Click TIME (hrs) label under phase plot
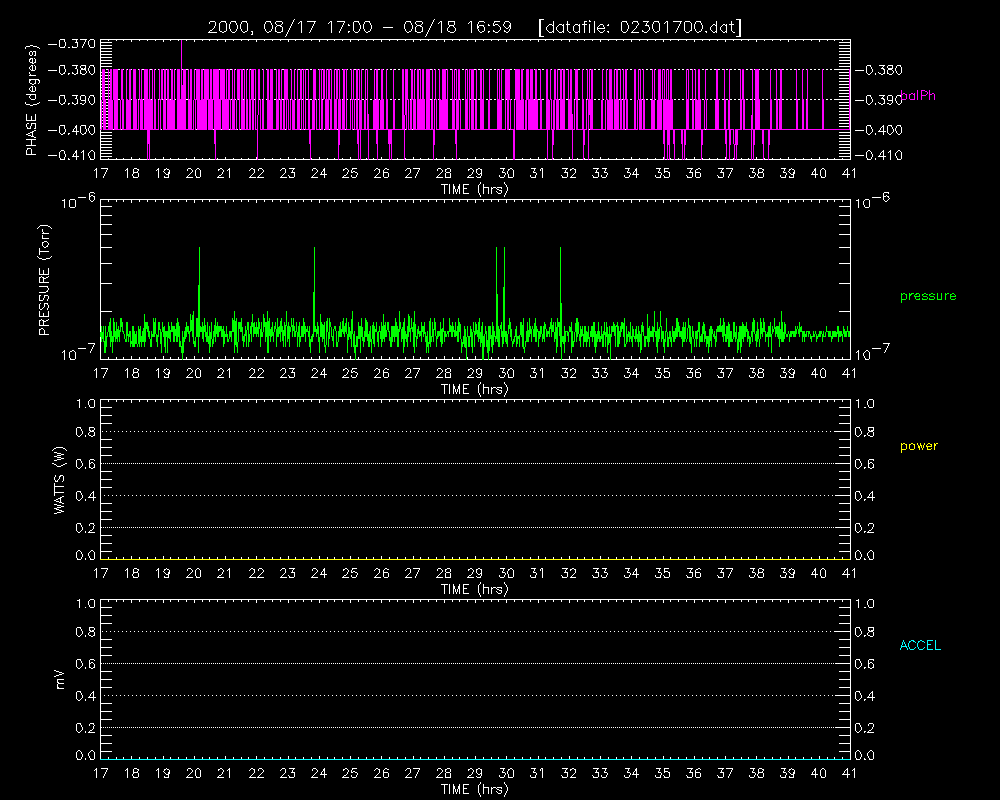 [474, 189]
